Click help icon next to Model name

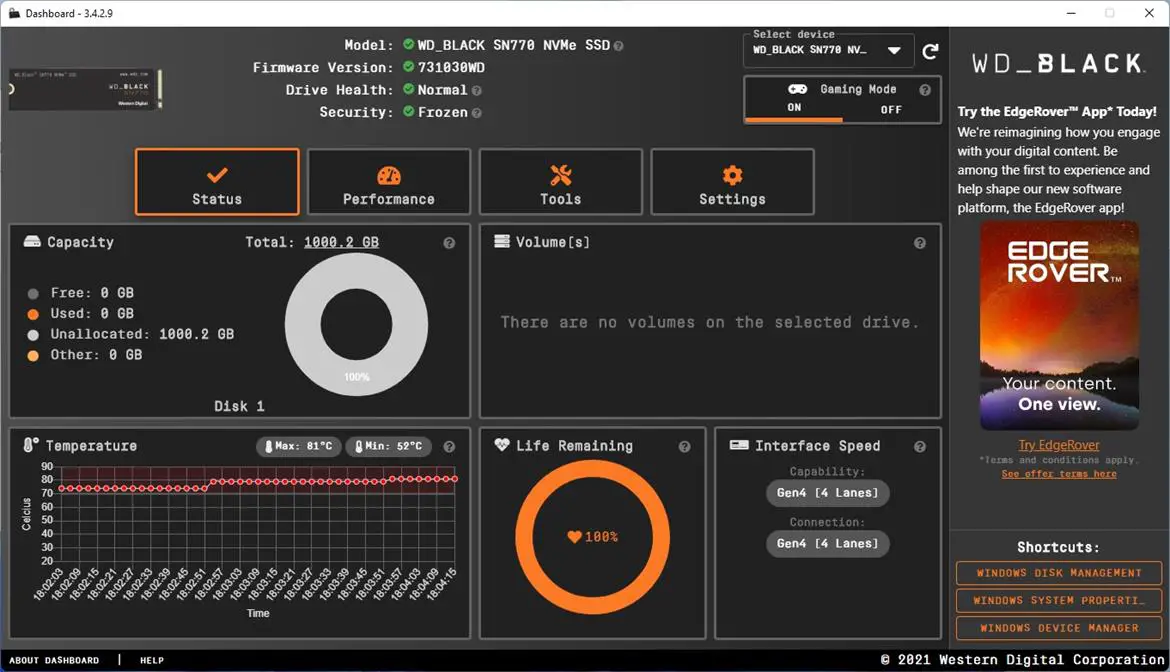click(618, 46)
